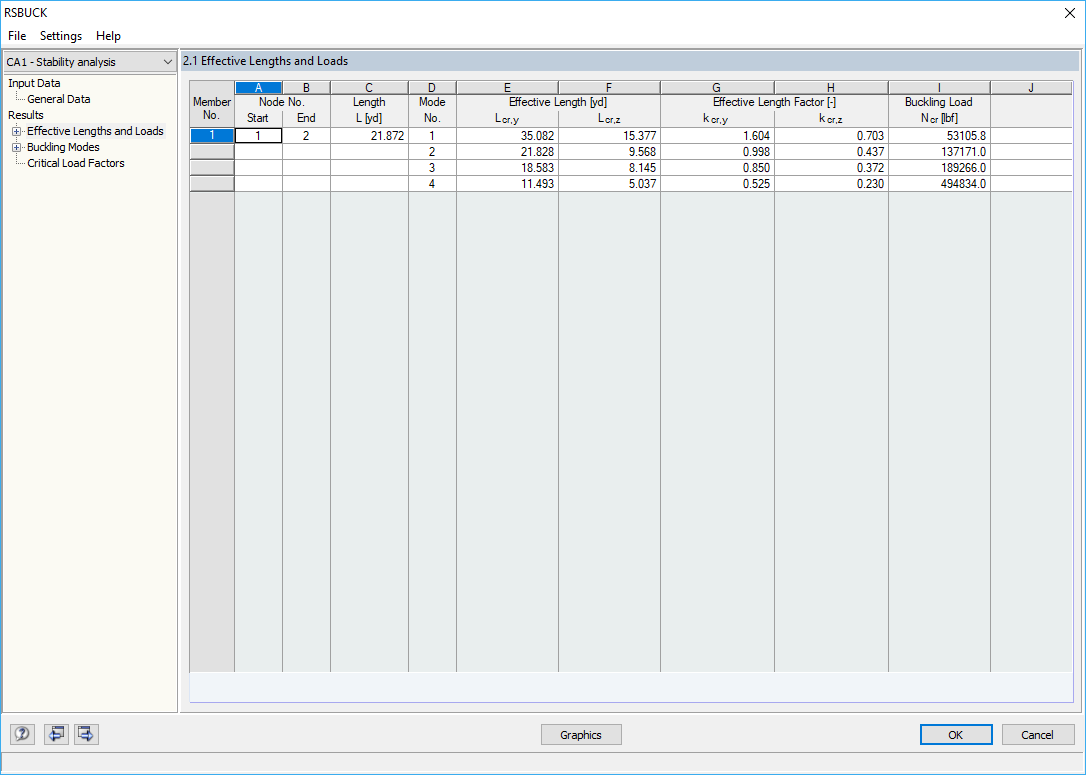Click the End node cell with value 2

point(306,136)
